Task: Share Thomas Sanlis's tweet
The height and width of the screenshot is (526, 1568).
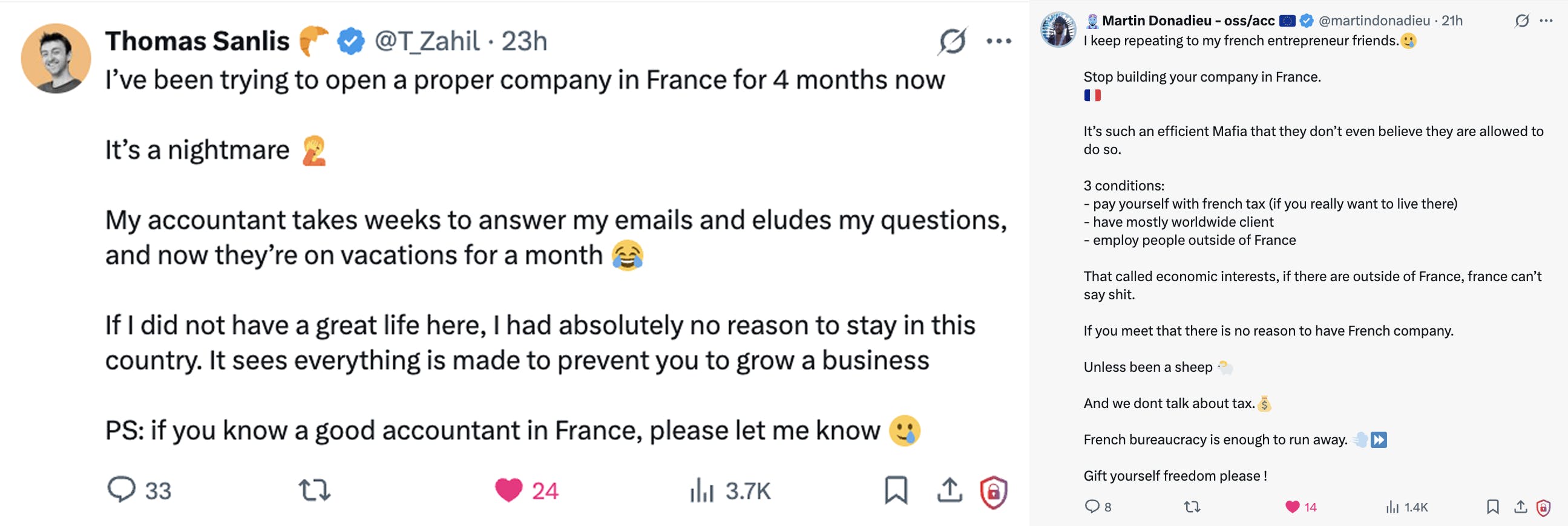Action: pos(949,490)
